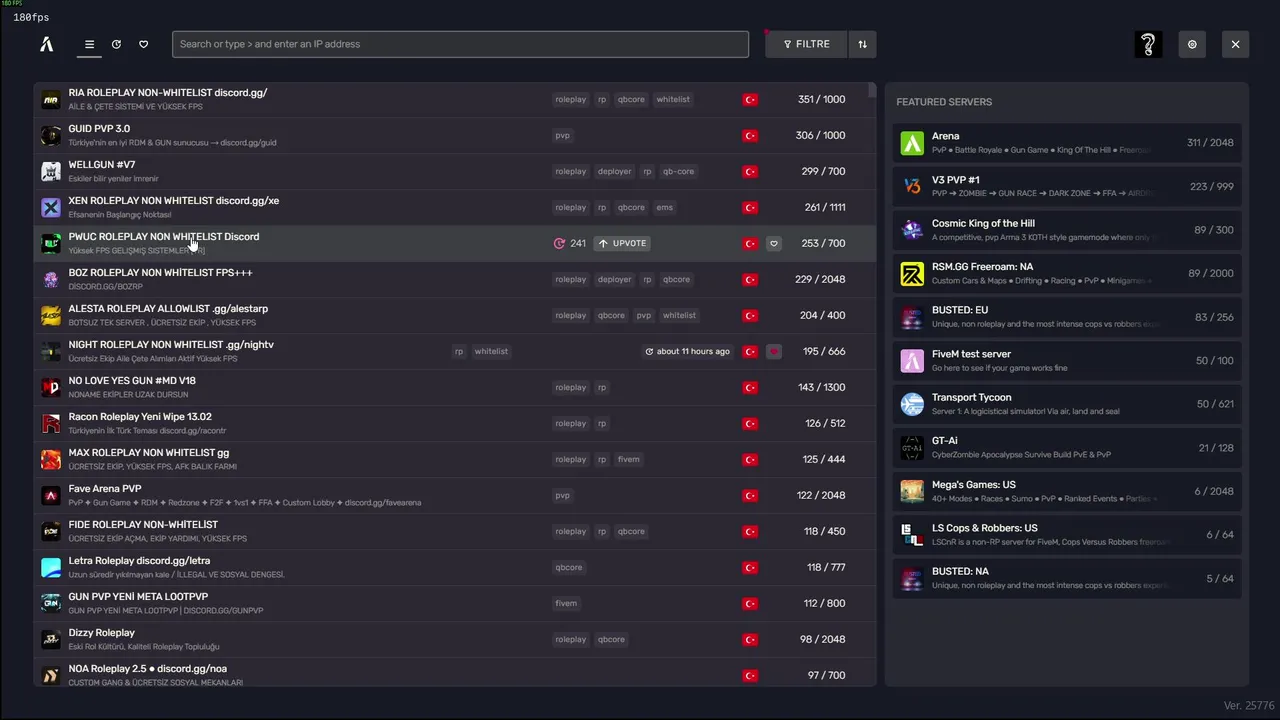Click the Racon Roleplay server icon
This screenshot has height=720, width=1280.
51,423
